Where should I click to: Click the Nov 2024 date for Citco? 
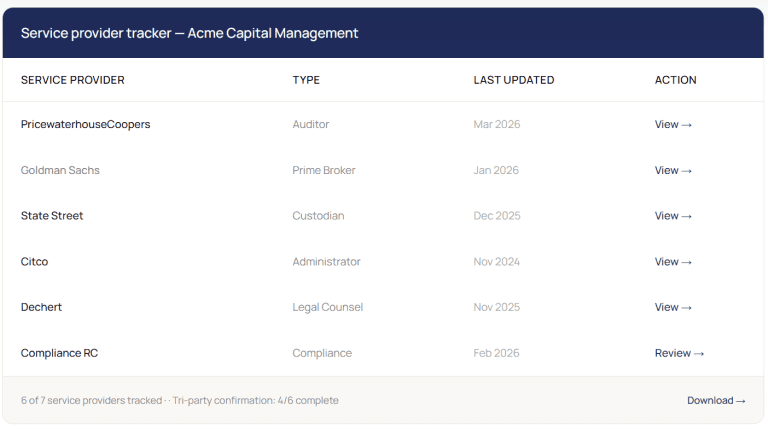pyautogui.click(x=497, y=262)
